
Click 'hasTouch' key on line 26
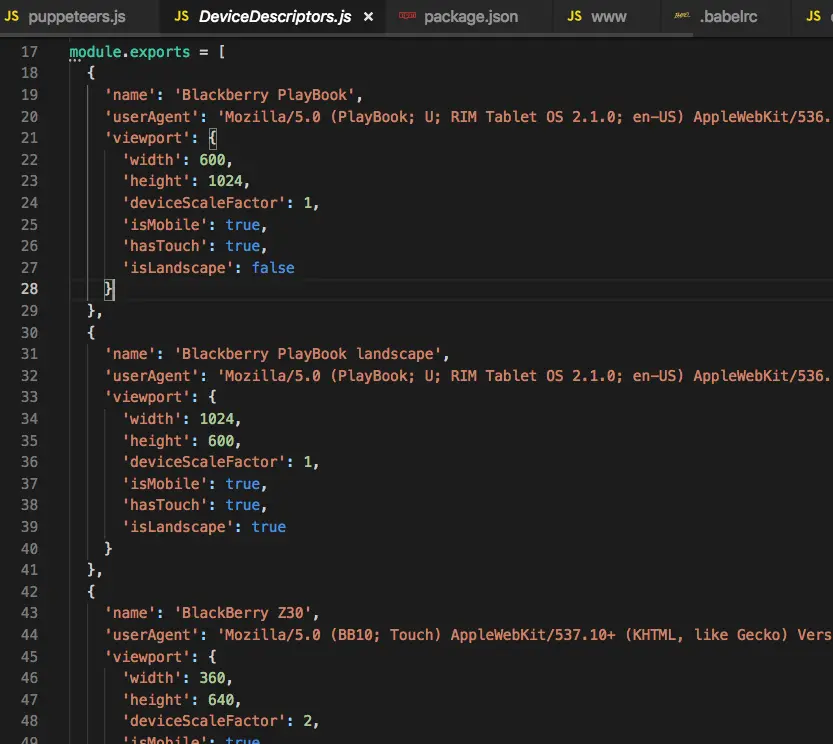[164, 246]
